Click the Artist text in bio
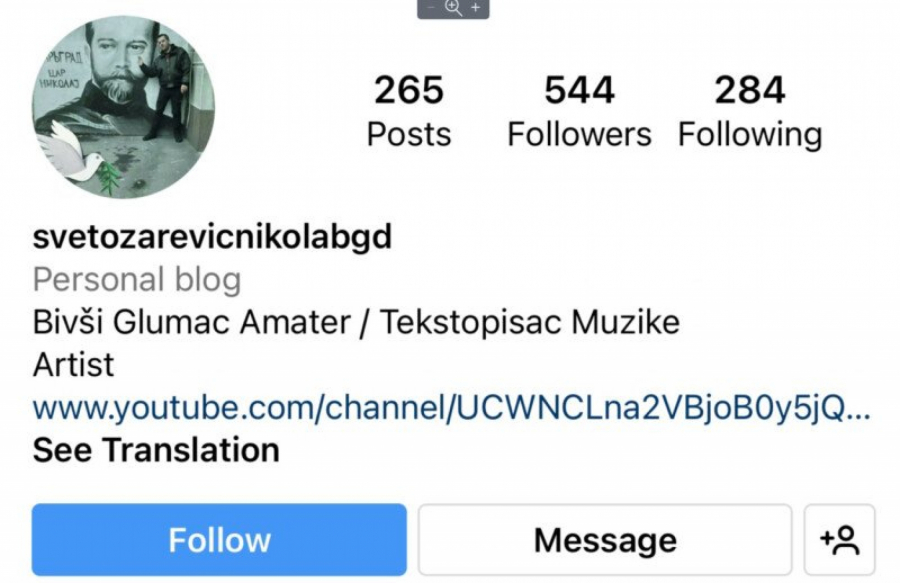The height and width of the screenshot is (583, 900). [x=73, y=364]
